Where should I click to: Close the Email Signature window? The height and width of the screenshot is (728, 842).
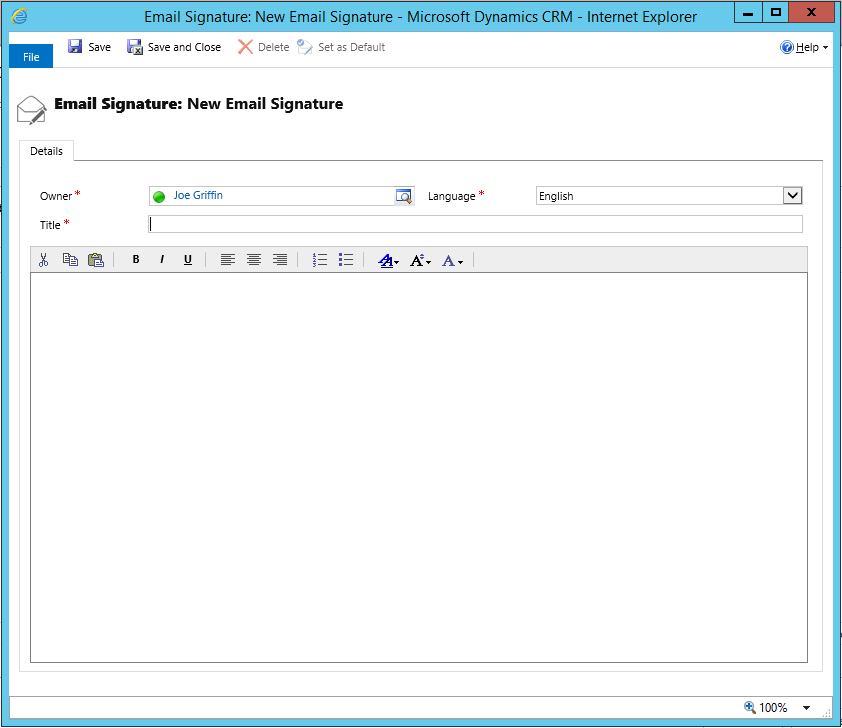pos(811,12)
